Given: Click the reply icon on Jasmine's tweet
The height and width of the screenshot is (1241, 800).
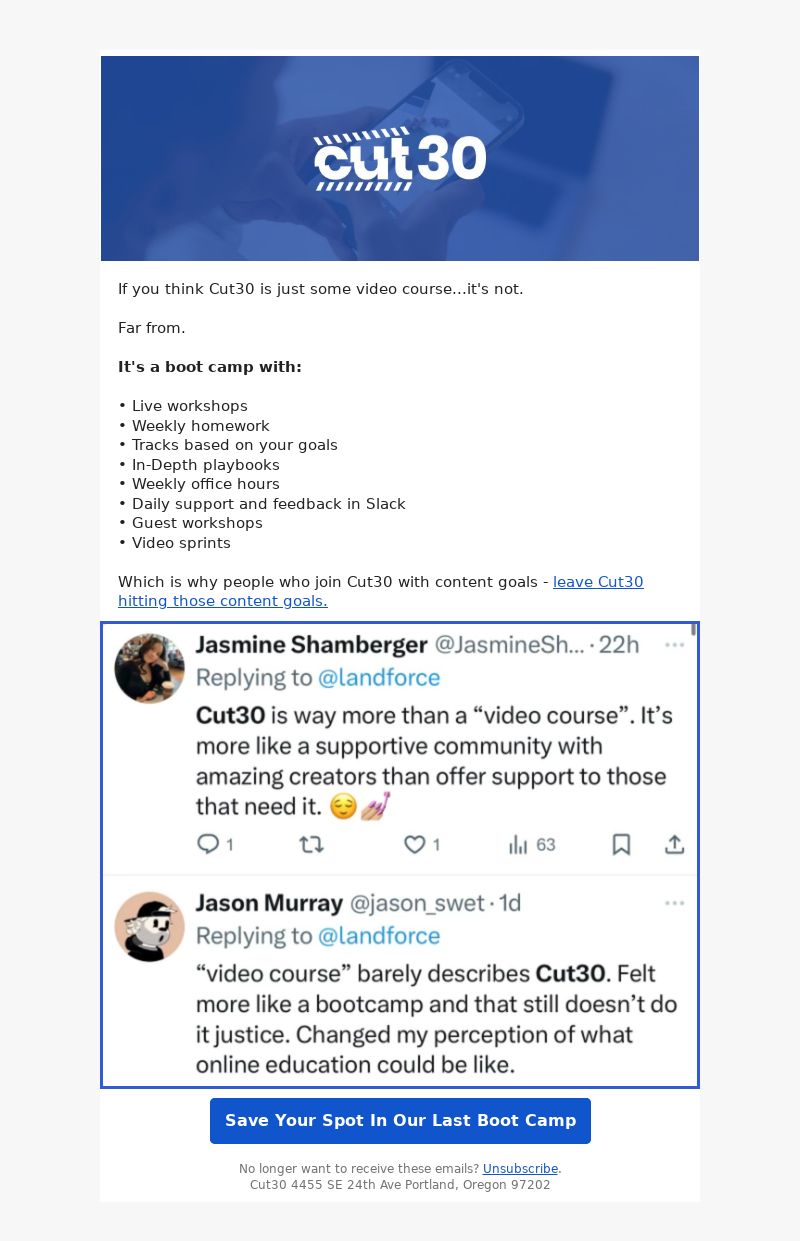Looking at the screenshot, I should [x=208, y=844].
